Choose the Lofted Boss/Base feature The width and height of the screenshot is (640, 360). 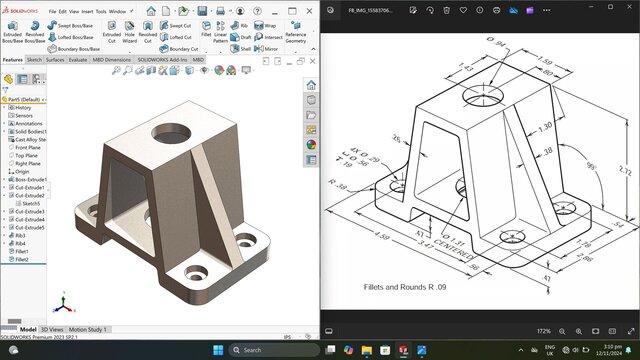tap(70, 37)
